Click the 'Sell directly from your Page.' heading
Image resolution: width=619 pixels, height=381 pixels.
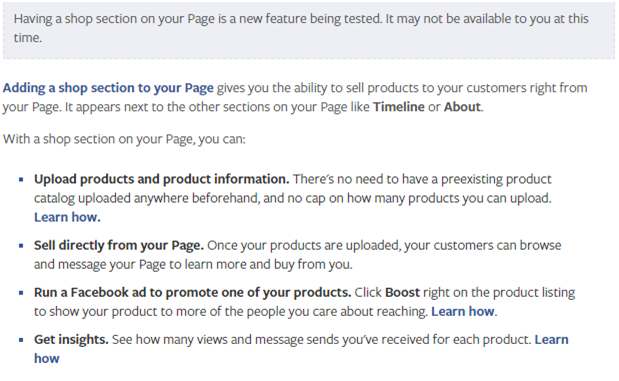pos(119,246)
